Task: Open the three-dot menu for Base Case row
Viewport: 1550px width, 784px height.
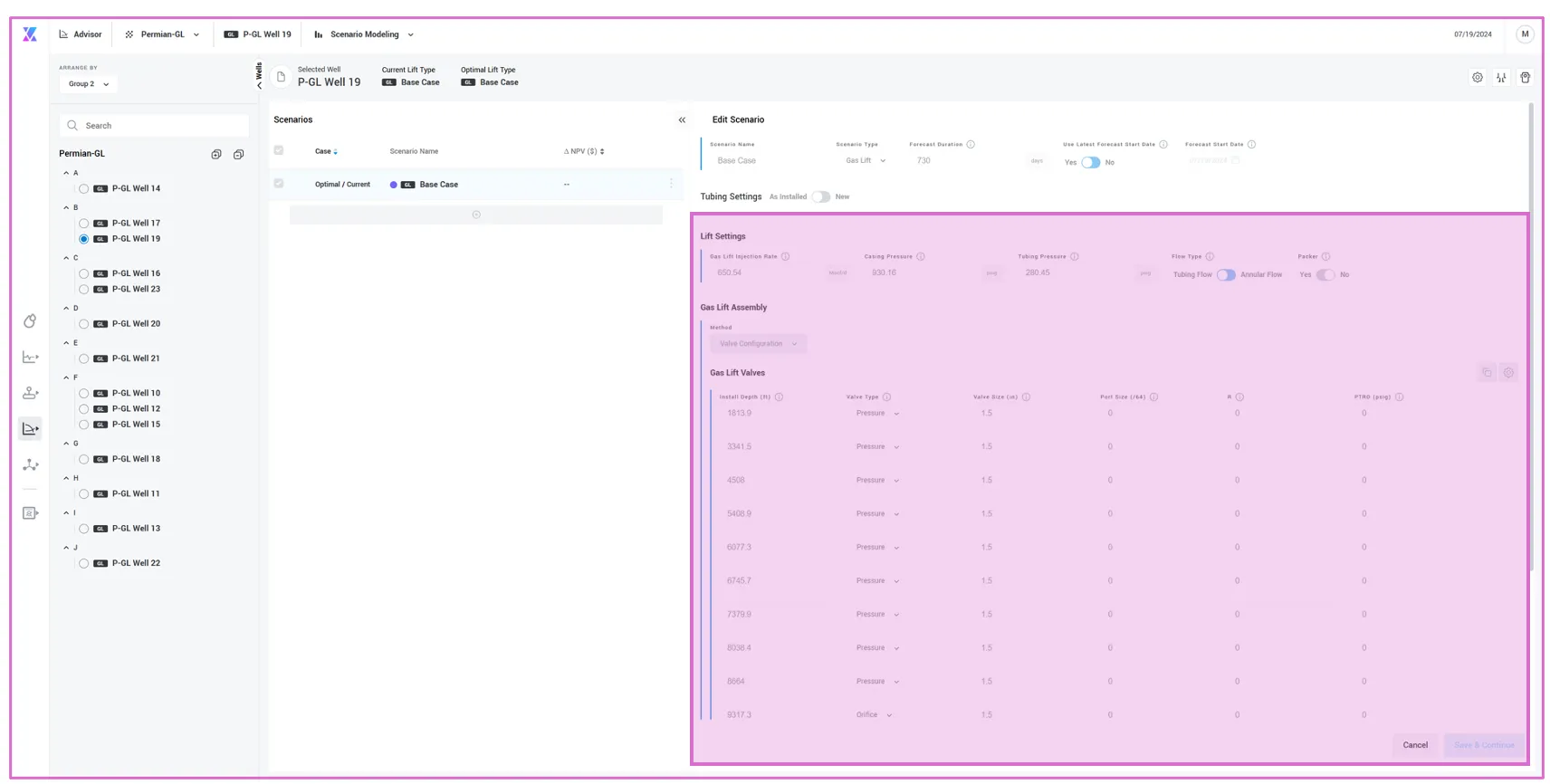Action: (x=671, y=184)
